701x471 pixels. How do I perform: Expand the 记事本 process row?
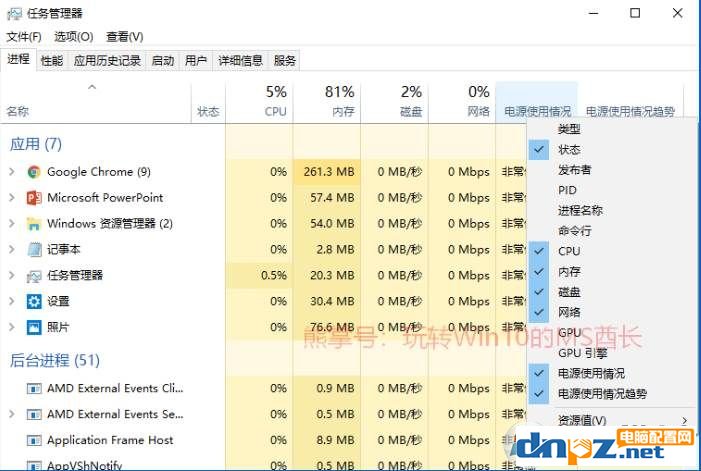tap(12, 250)
